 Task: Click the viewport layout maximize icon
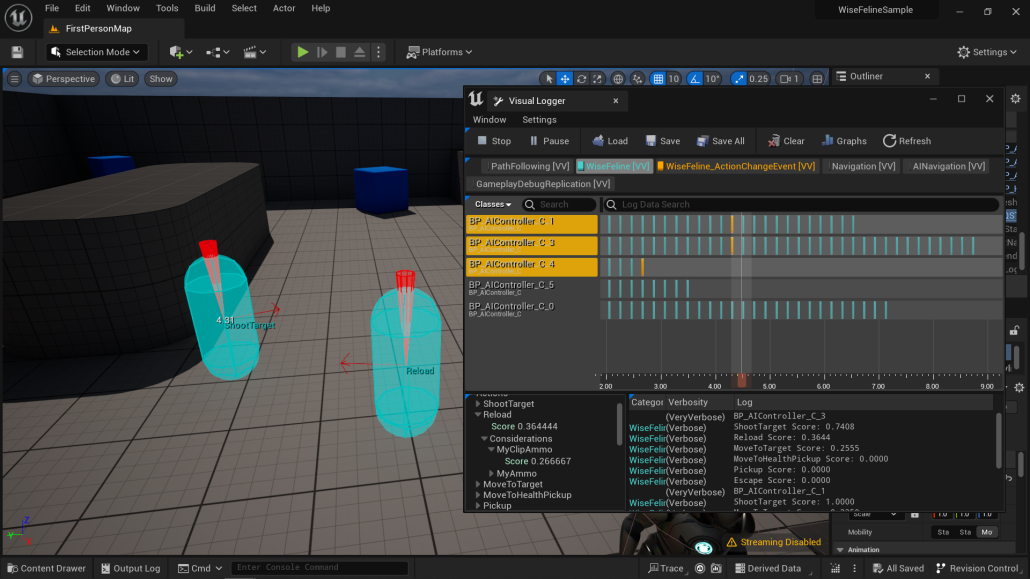click(817, 79)
